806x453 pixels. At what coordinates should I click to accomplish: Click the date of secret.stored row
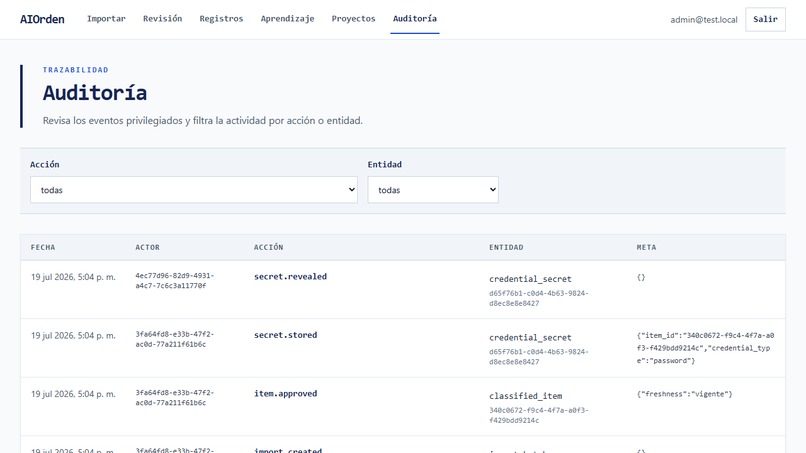click(73, 336)
